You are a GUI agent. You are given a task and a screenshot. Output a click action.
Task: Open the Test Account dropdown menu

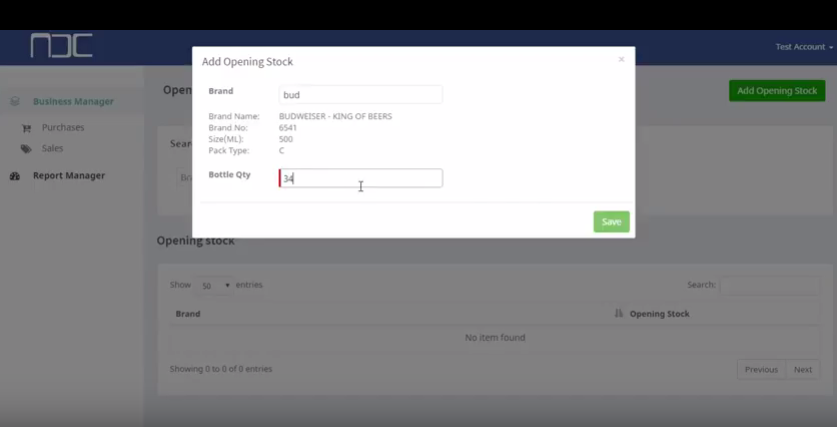click(x=804, y=47)
